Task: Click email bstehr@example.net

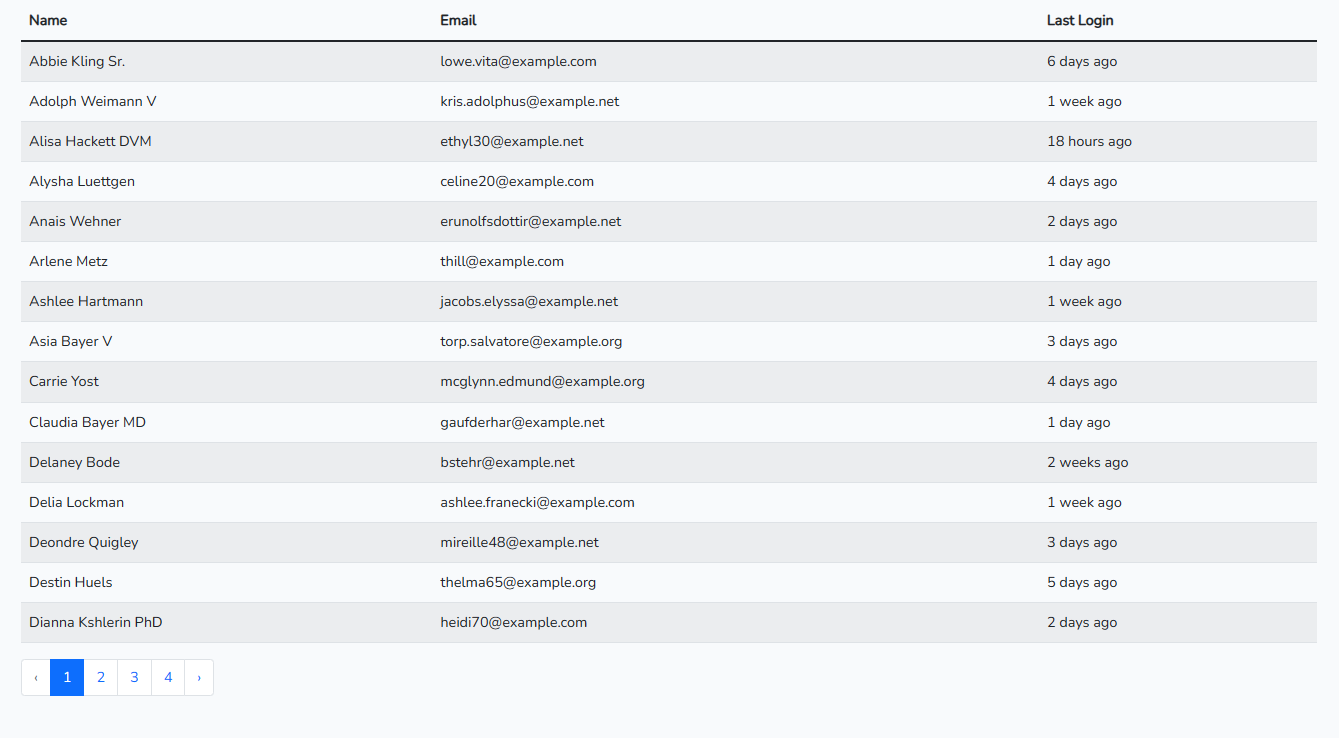Action: [507, 462]
